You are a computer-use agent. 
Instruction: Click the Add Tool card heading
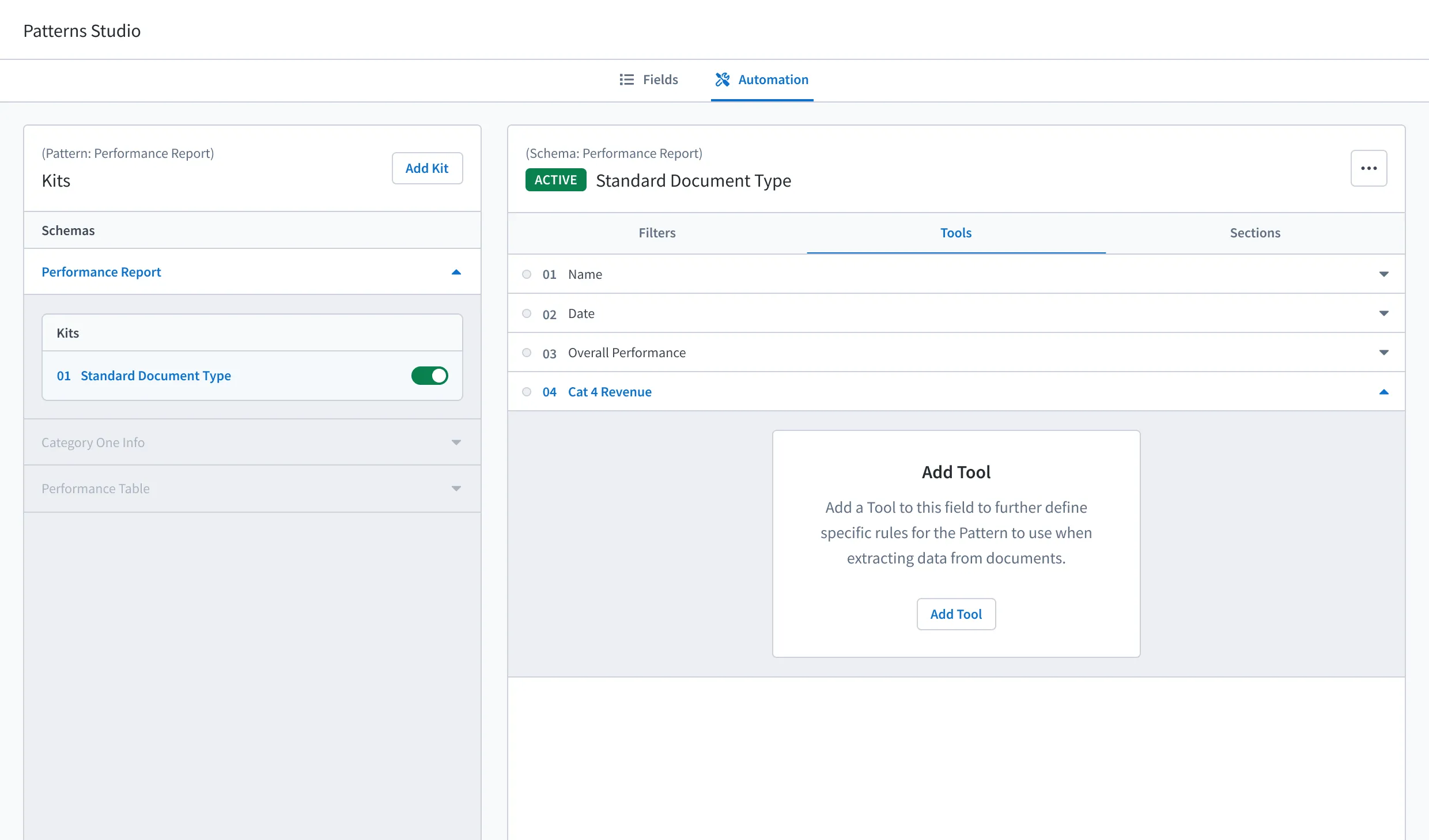956,472
